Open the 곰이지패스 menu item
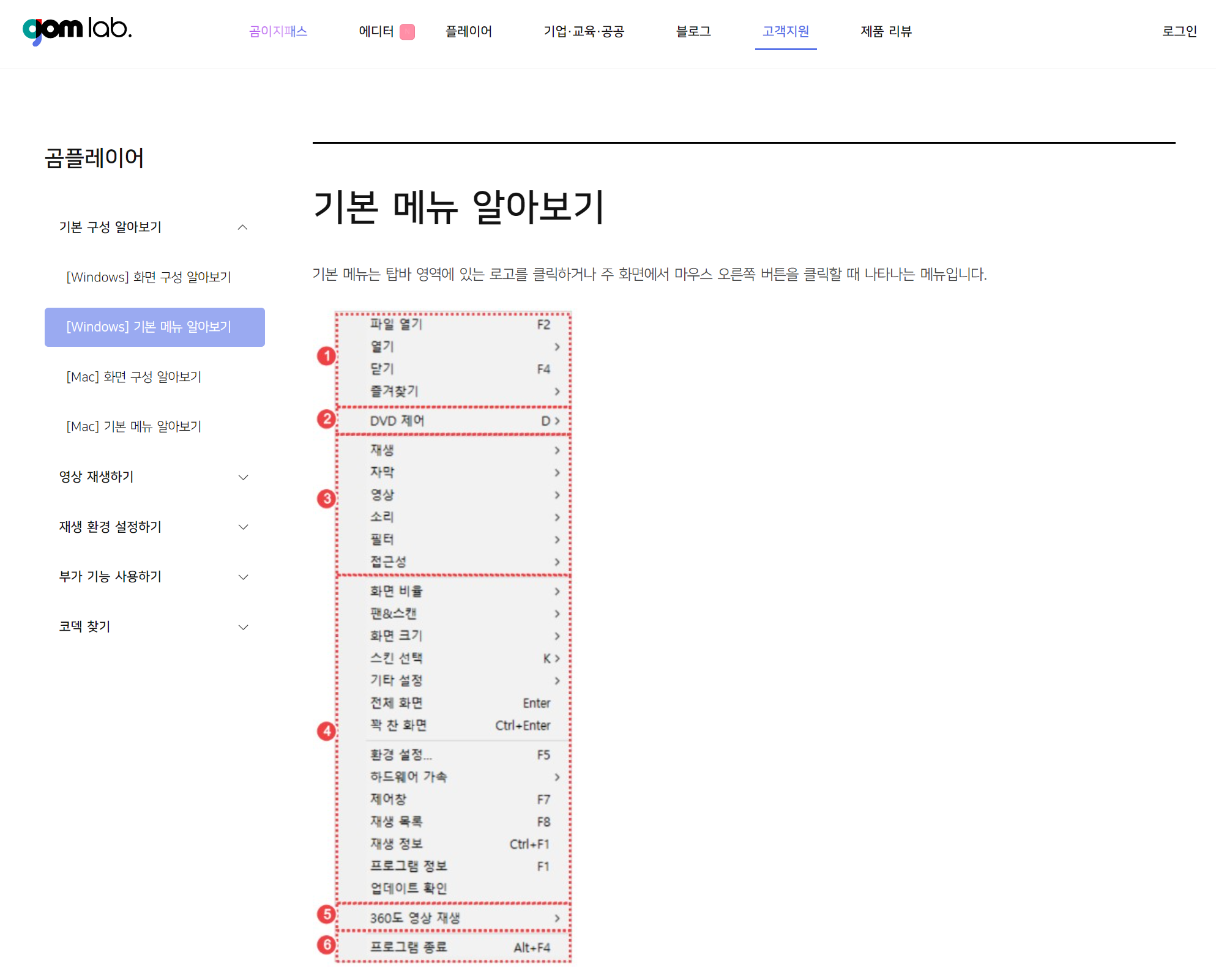The height and width of the screenshot is (980, 1216). (278, 31)
